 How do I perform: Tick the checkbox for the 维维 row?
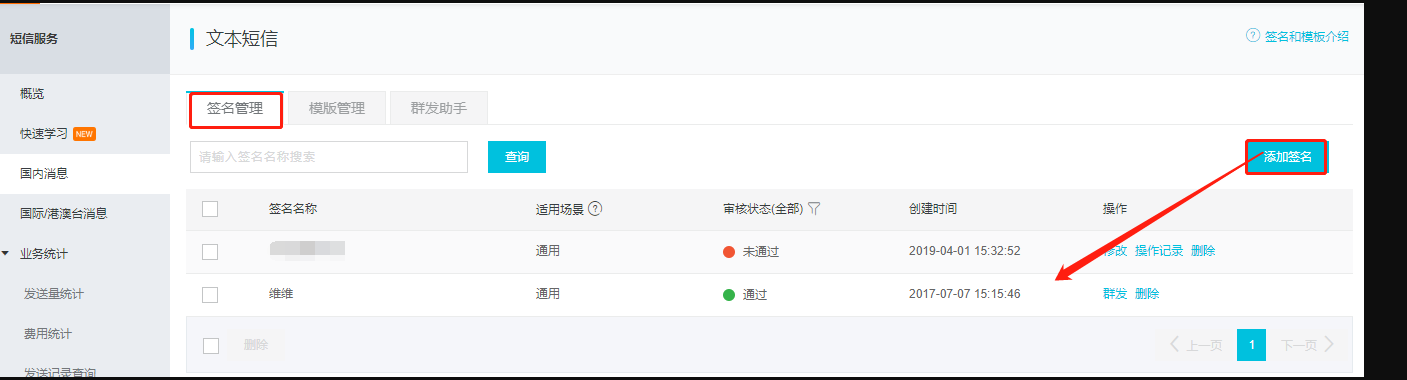(x=210, y=295)
